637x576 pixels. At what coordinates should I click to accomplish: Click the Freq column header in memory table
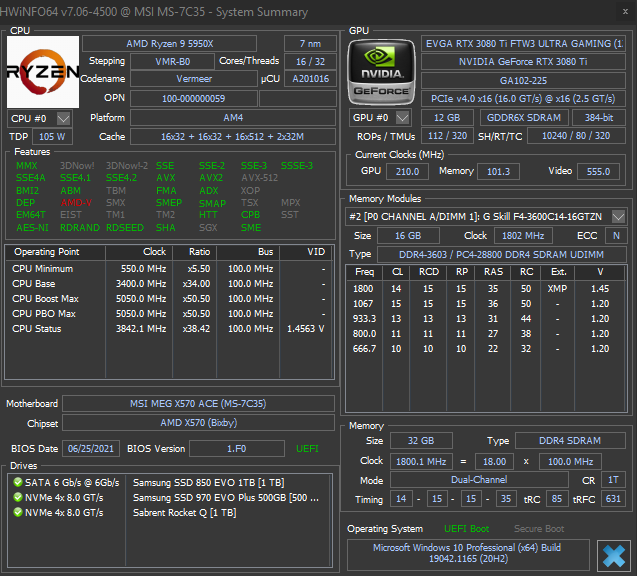click(x=364, y=272)
